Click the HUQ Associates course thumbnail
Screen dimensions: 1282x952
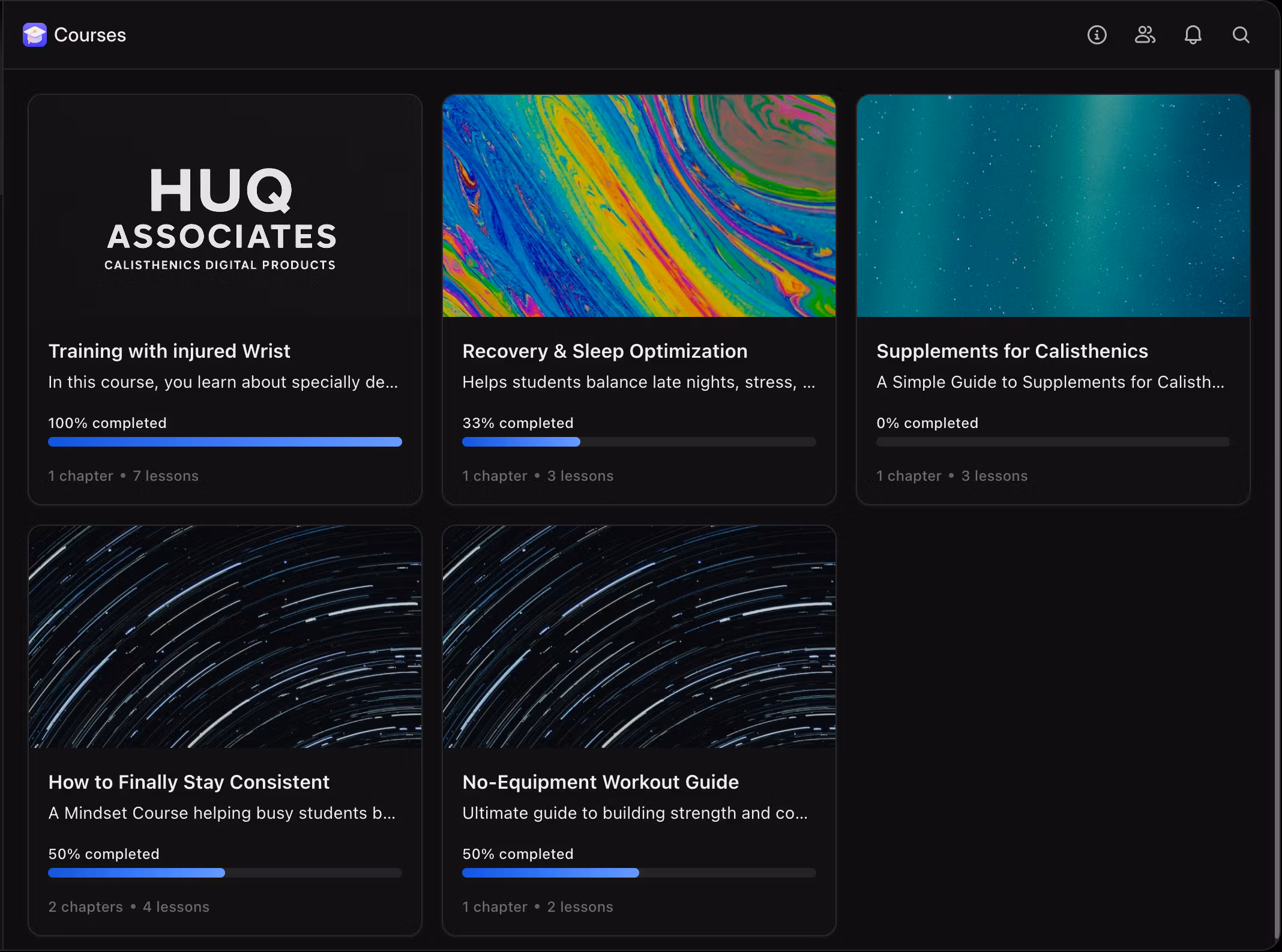pos(225,206)
